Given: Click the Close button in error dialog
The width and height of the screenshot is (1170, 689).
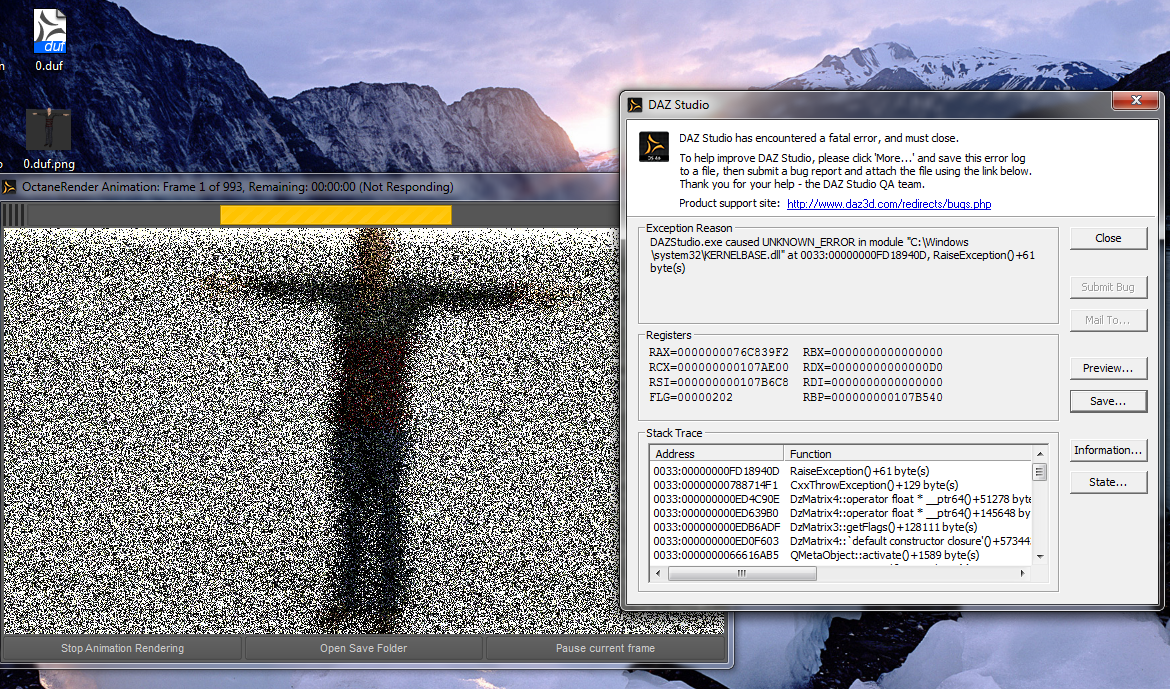Looking at the screenshot, I should [x=1108, y=238].
